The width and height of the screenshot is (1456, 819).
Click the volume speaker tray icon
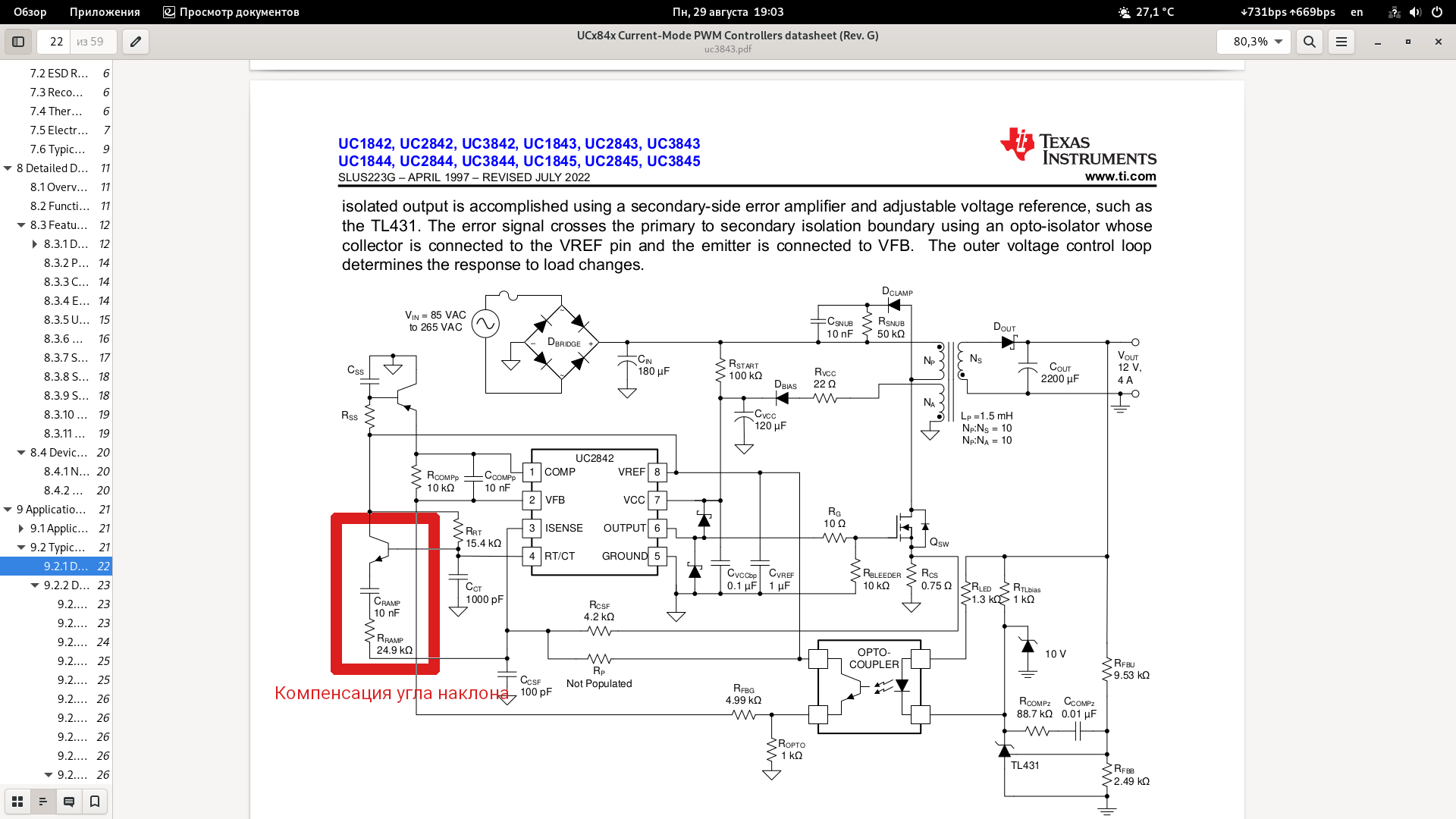click(1415, 12)
